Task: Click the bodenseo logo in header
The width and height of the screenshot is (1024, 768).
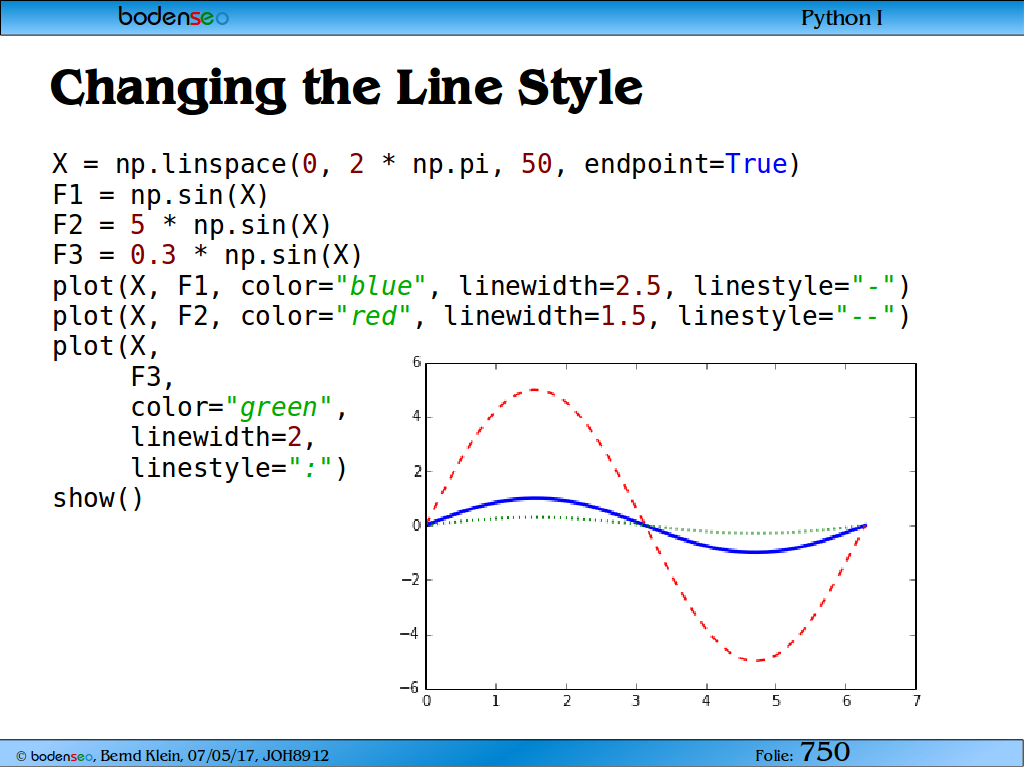Action: (x=173, y=16)
